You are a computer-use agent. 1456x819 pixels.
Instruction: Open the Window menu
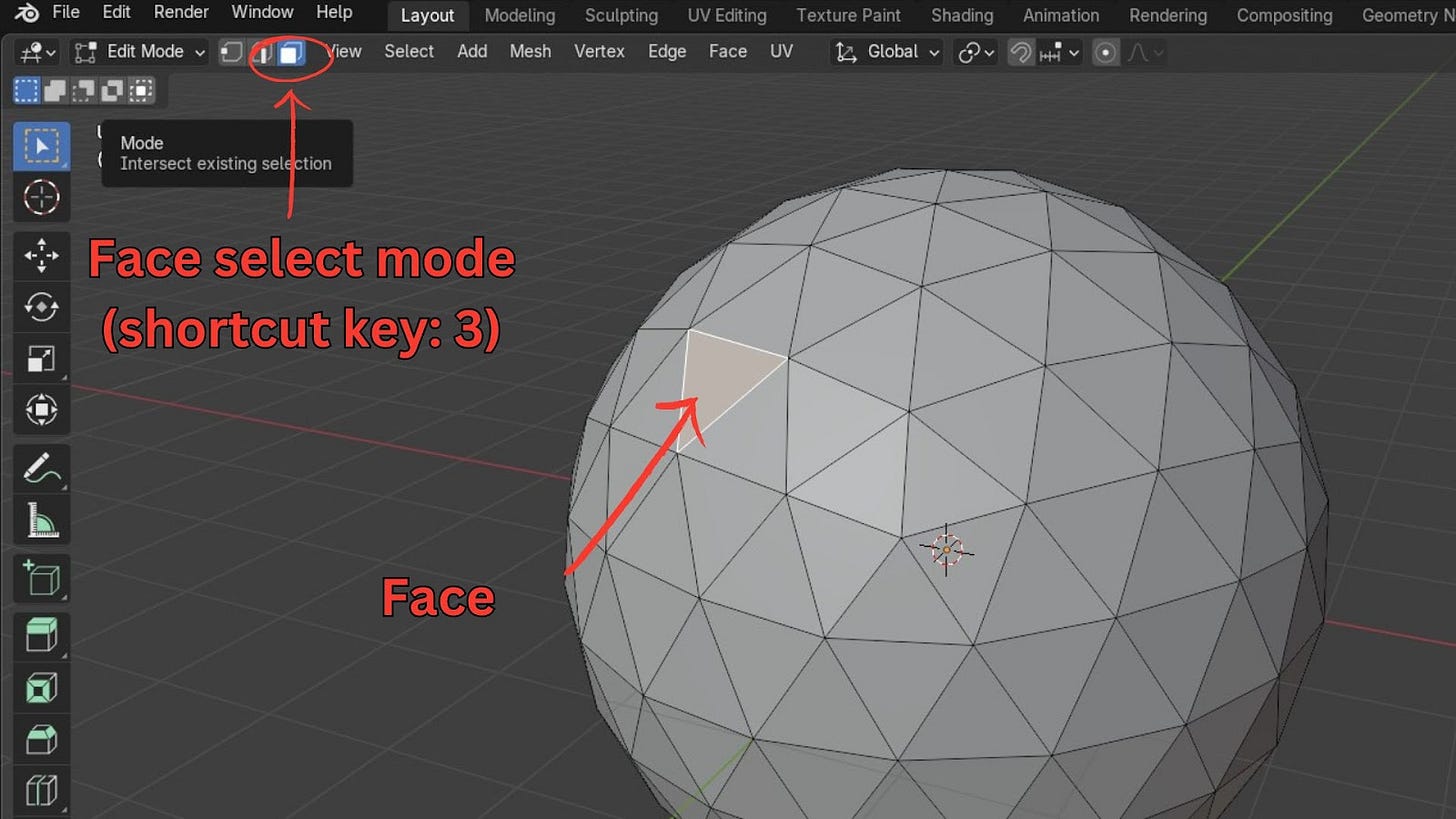click(262, 12)
